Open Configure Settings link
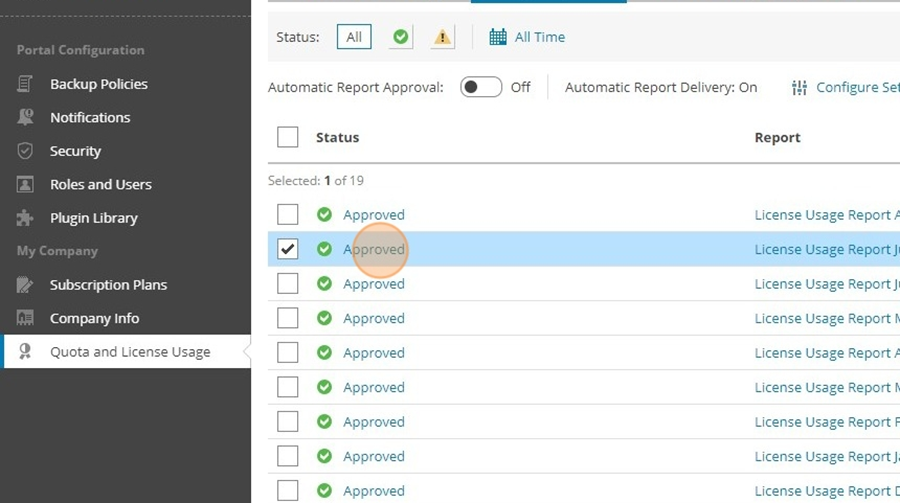The height and width of the screenshot is (503, 900). coord(858,87)
